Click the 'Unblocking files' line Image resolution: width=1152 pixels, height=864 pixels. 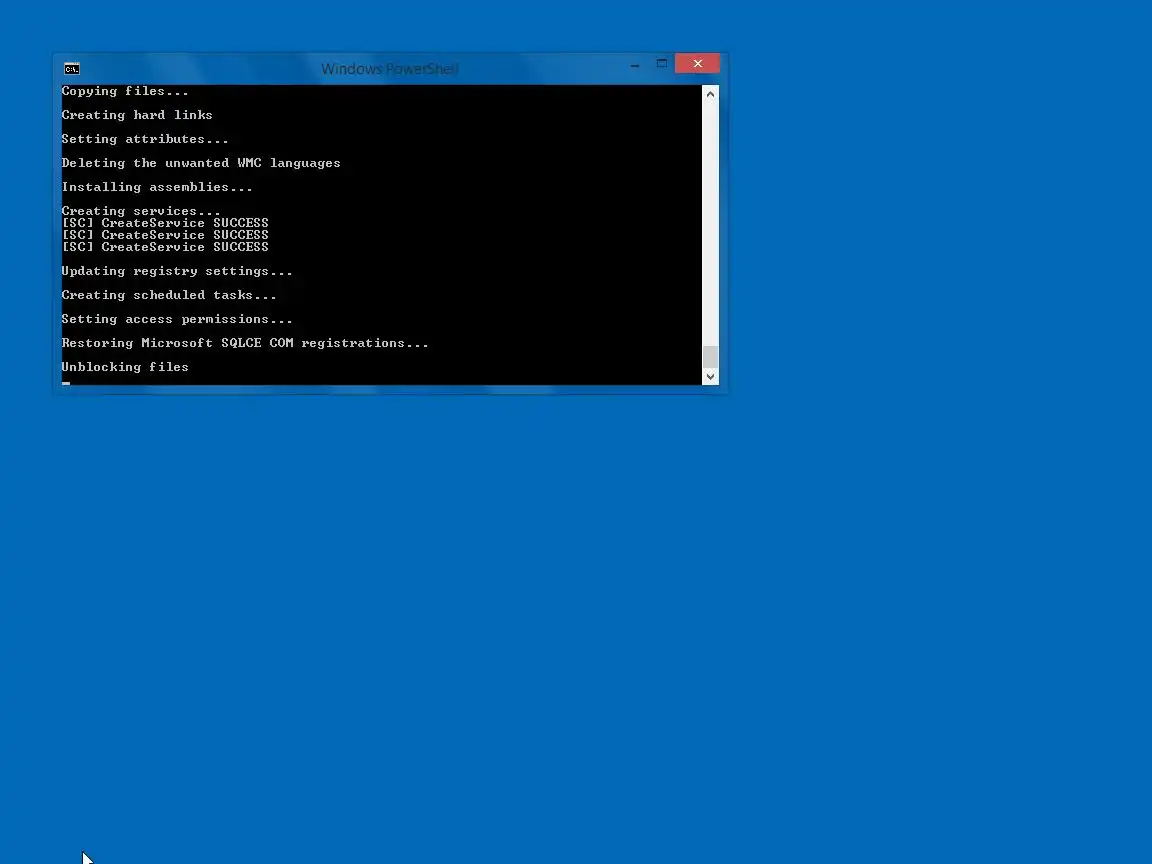pyautogui.click(x=125, y=367)
